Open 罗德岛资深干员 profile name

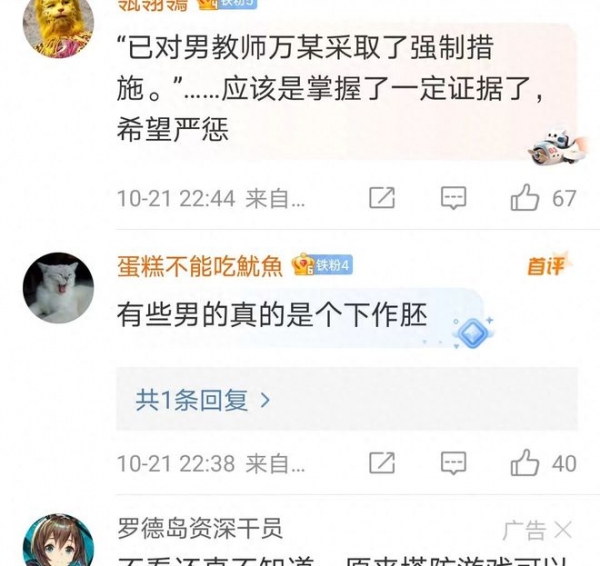point(200,528)
